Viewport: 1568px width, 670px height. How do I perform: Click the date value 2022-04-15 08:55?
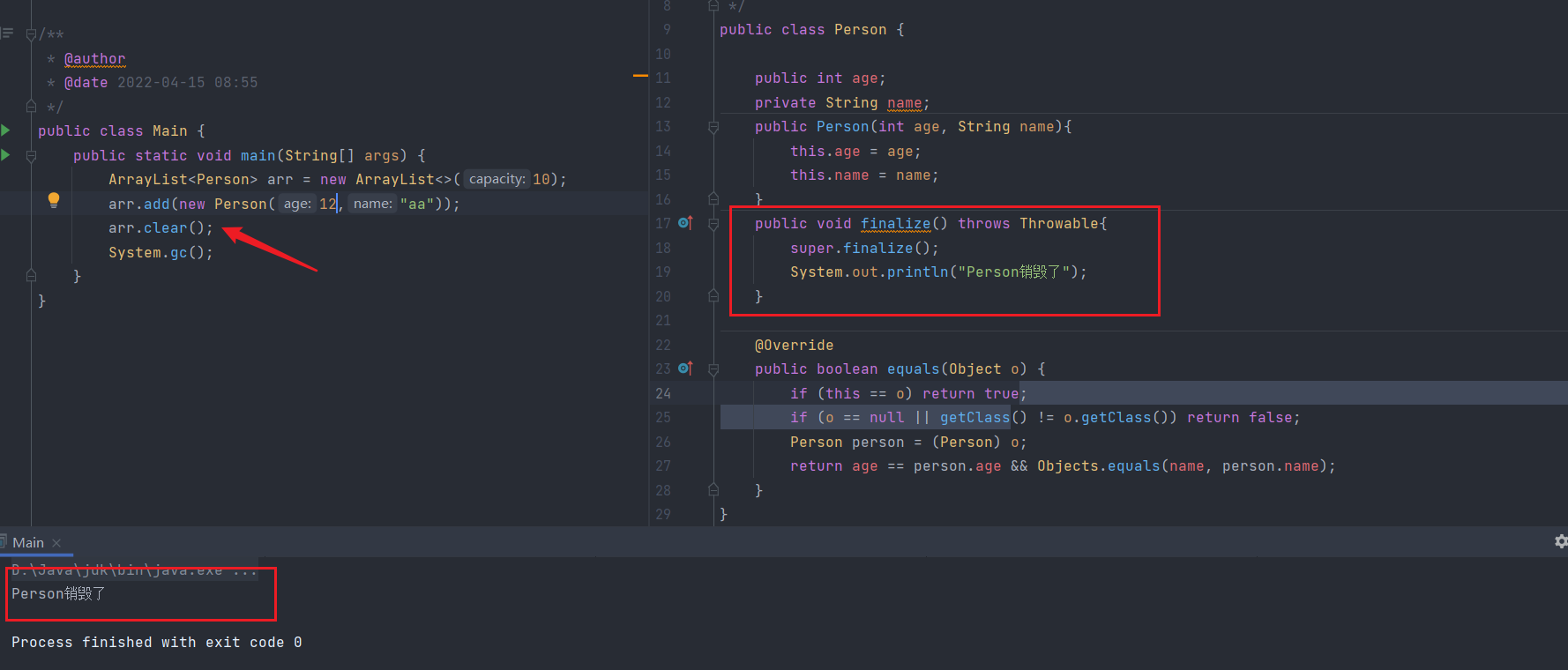click(x=188, y=83)
